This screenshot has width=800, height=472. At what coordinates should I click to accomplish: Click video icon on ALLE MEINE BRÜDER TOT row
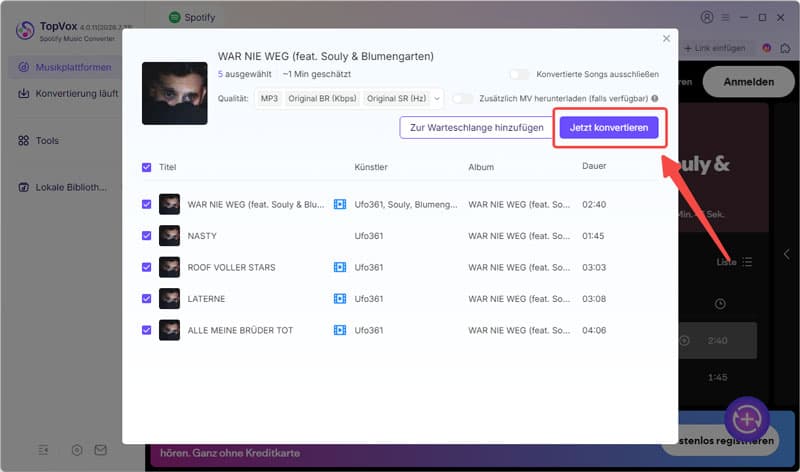click(x=340, y=330)
